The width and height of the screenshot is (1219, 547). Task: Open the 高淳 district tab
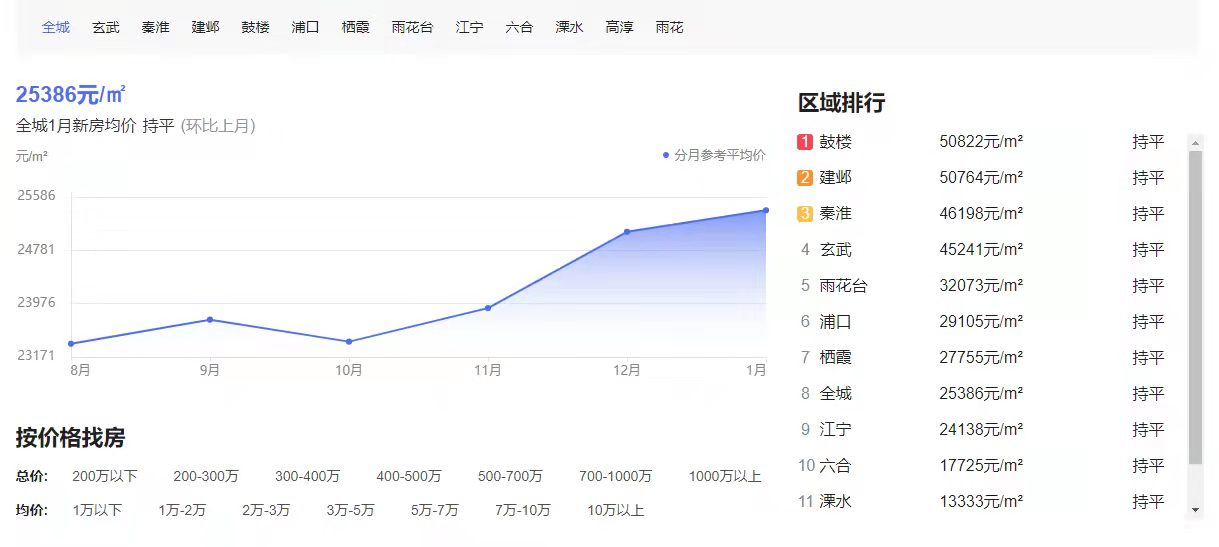click(x=620, y=28)
